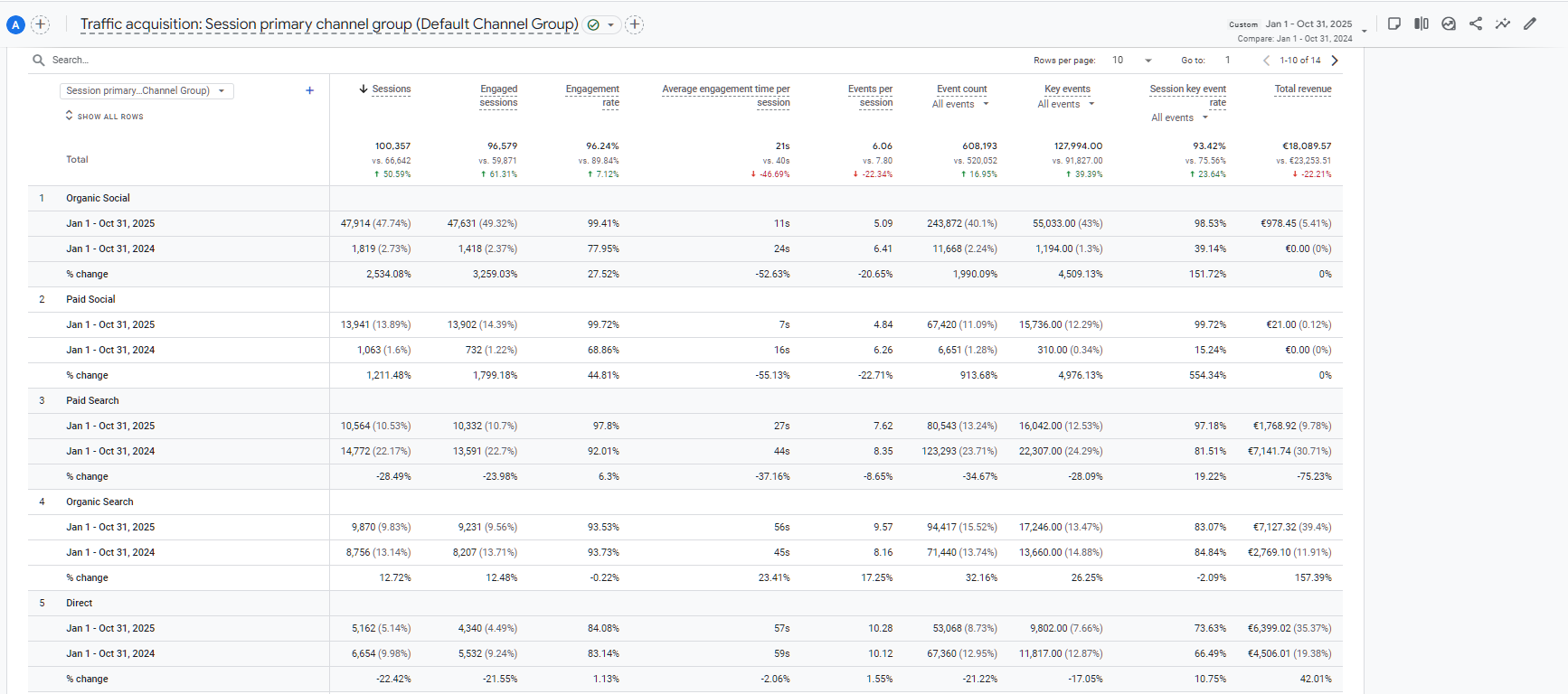This screenshot has width=1568, height=694.
Task: Click the Go to page number field
Action: pyautogui.click(x=1228, y=61)
